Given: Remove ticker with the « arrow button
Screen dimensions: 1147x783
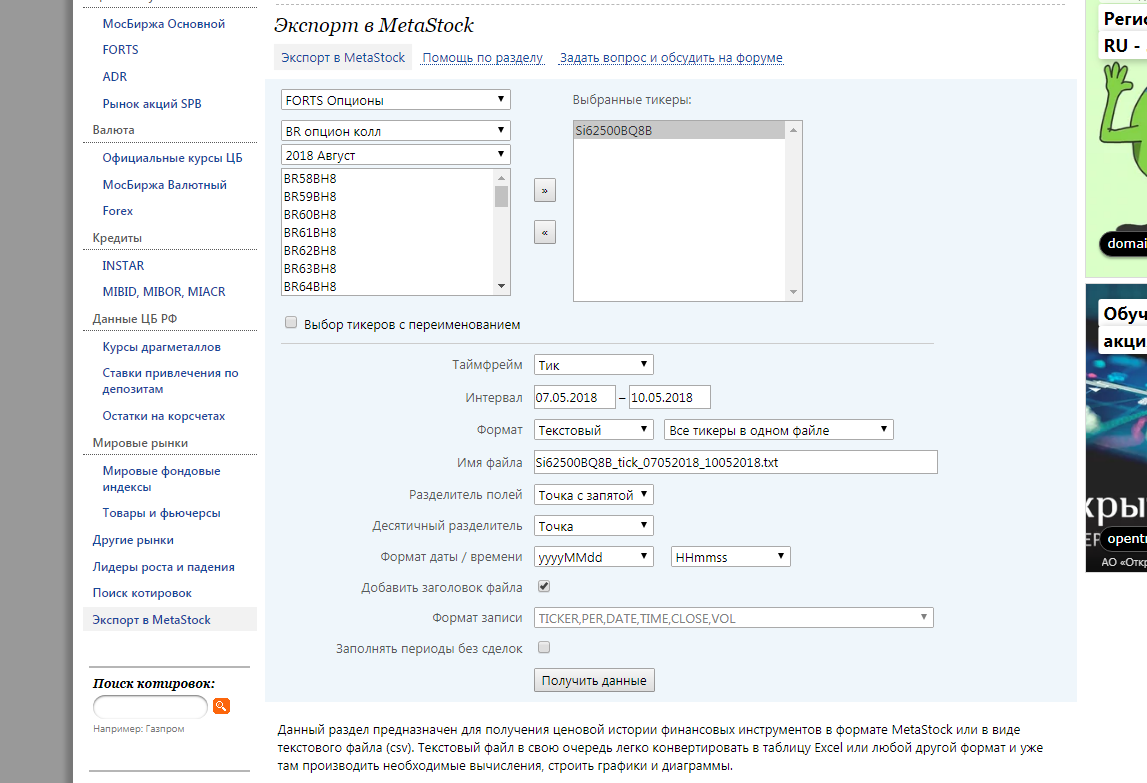Looking at the screenshot, I should pyautogui.click(x=544, y=233).
